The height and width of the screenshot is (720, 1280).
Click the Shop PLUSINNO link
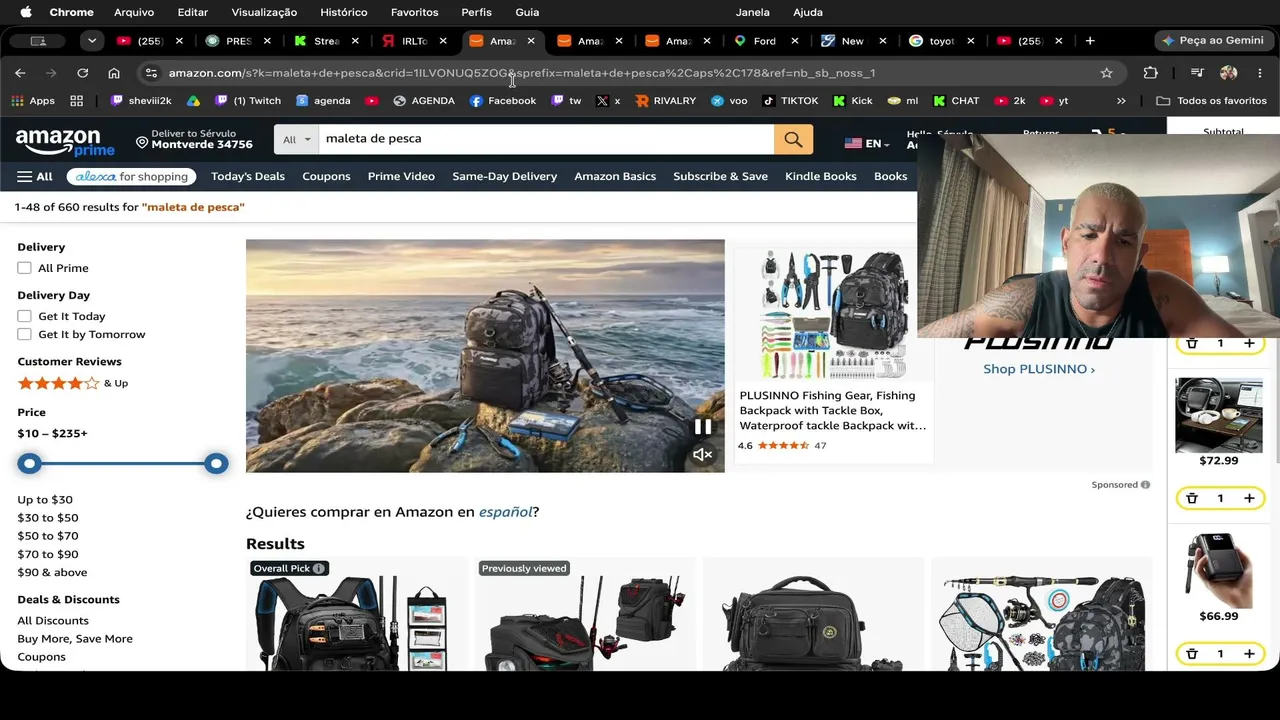pyautogui.click(x=1039, y=369)
